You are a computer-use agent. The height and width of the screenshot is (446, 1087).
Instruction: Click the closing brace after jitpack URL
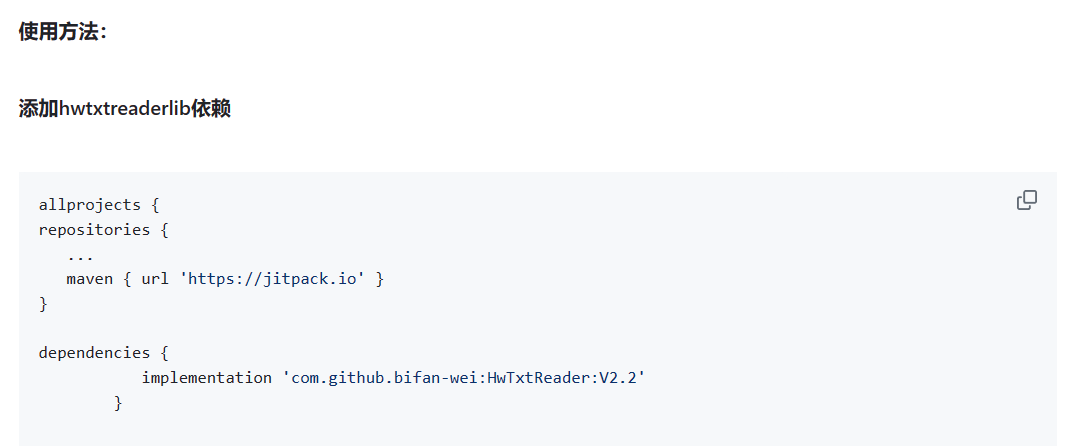click(x=380, y=279)
